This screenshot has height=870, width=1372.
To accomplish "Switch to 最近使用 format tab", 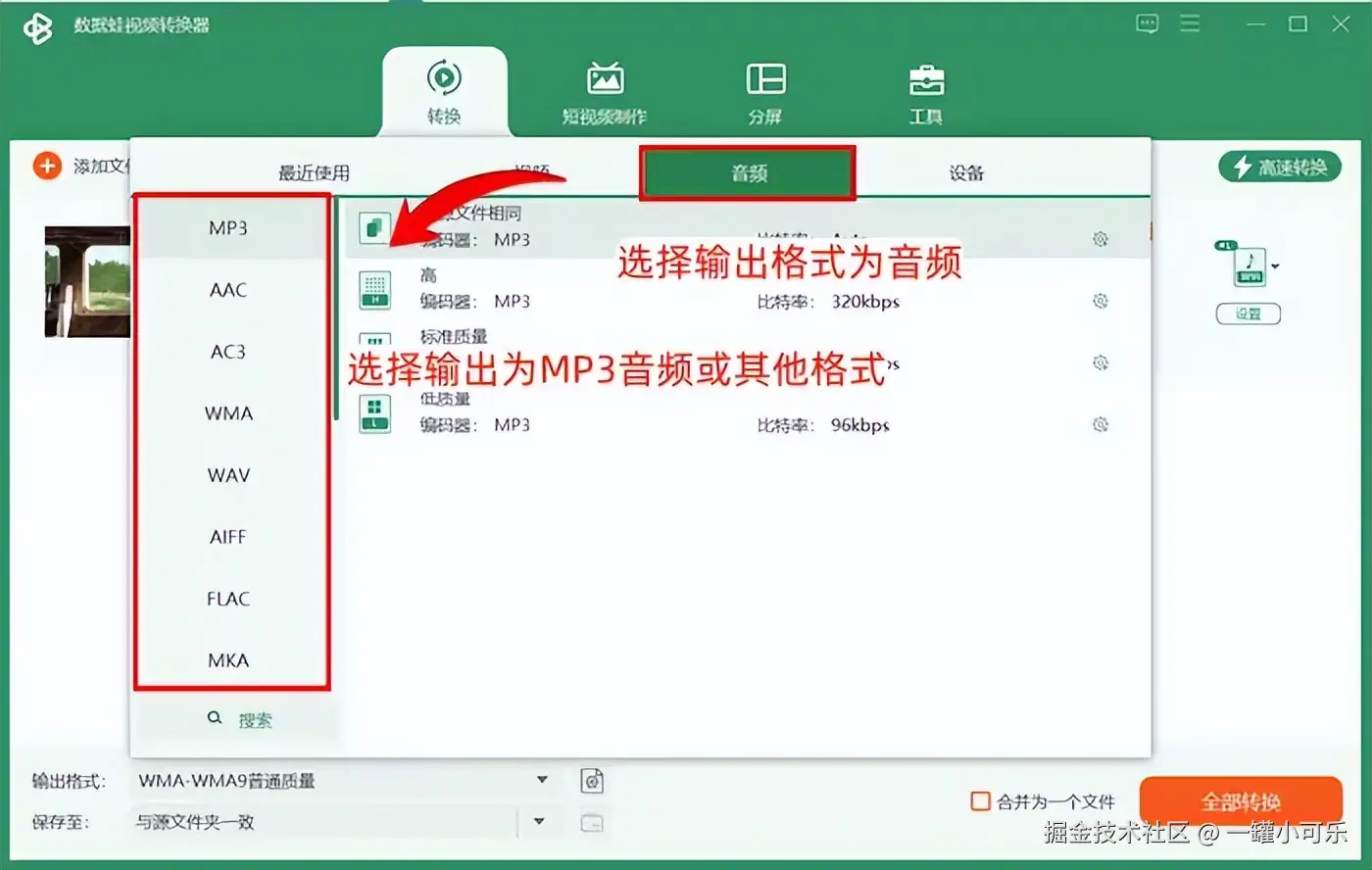I will pos(314,173).
